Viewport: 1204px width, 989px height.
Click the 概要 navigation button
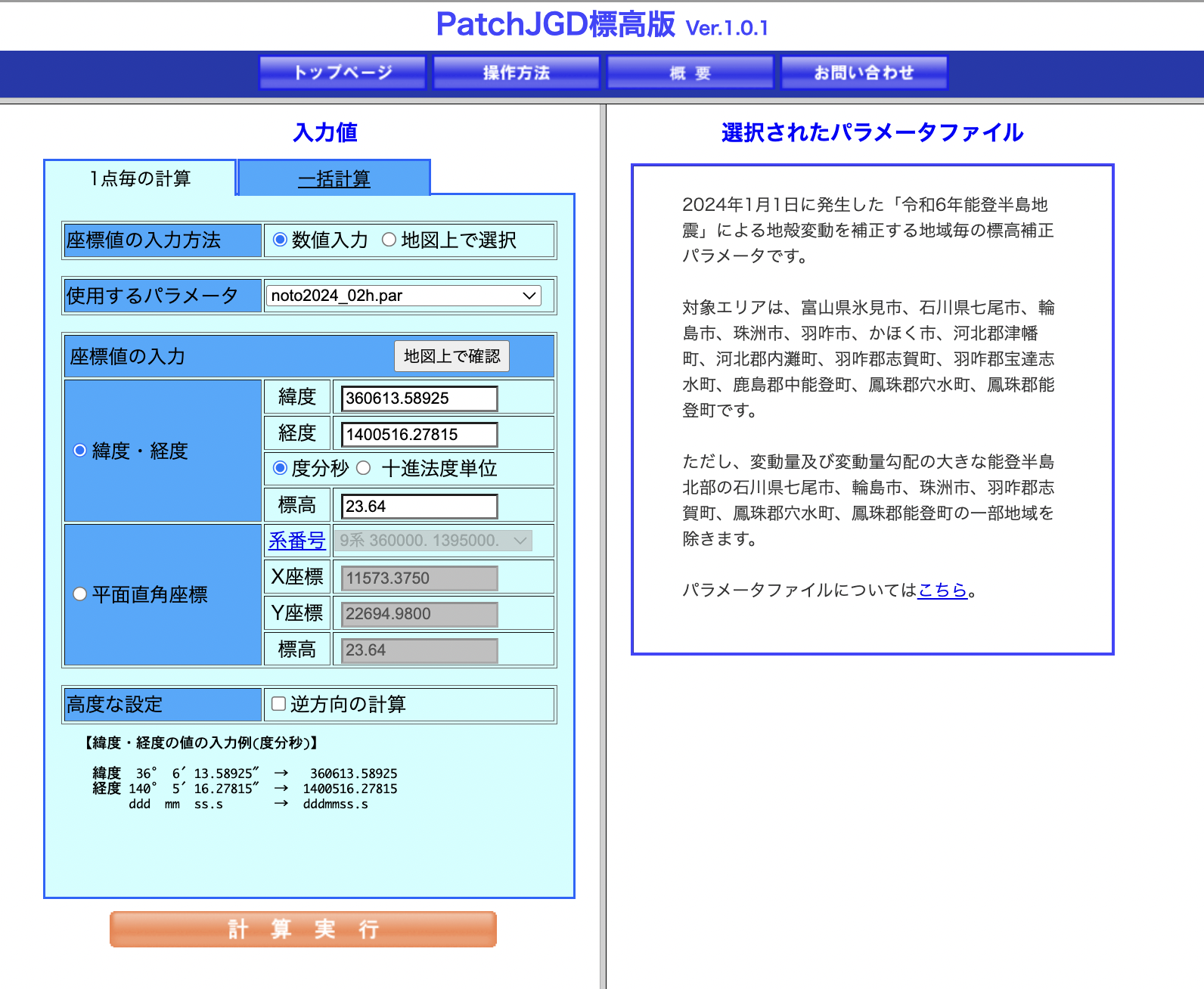coord(690,73)
